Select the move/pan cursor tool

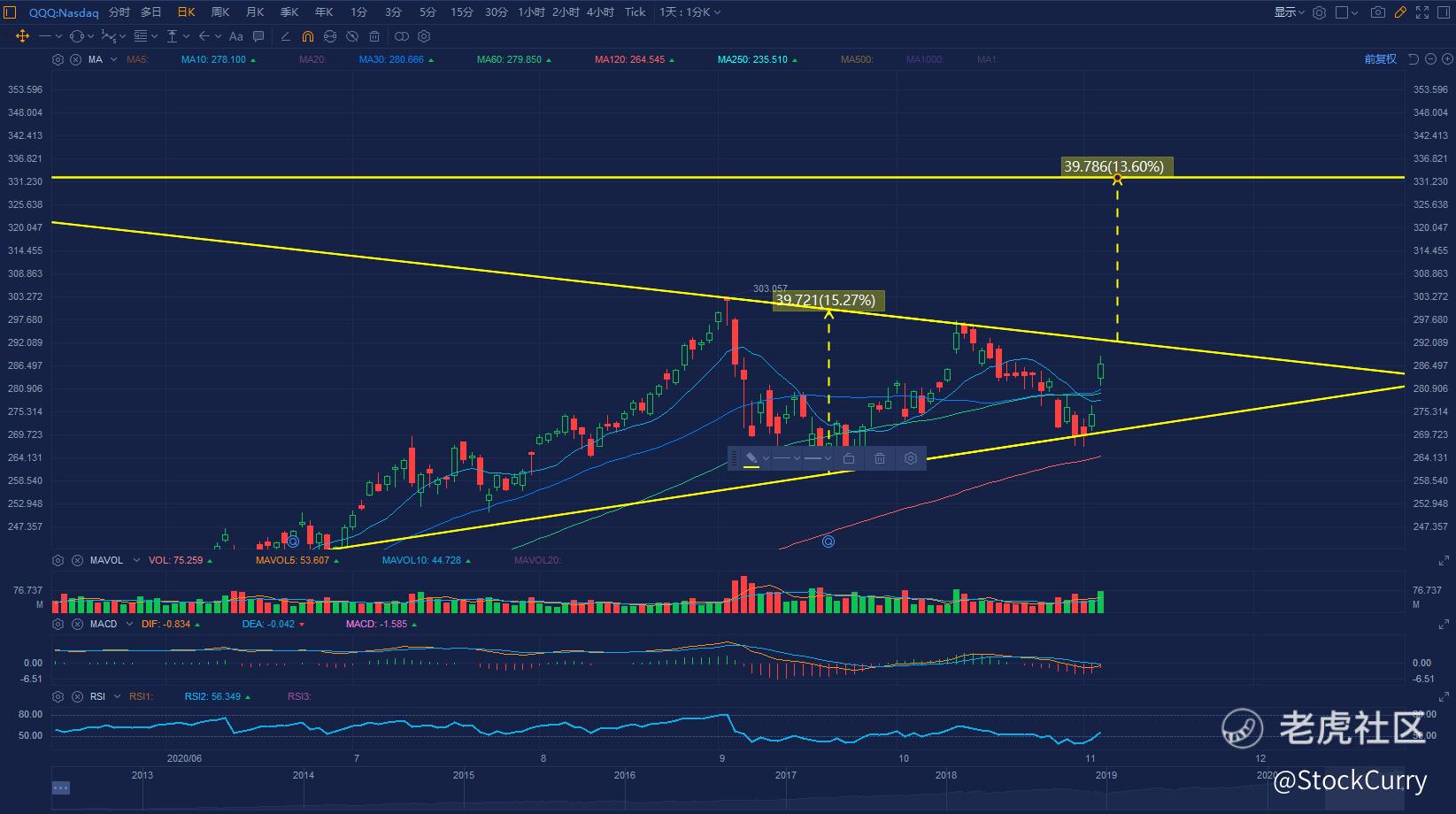[x=22, y=36]
